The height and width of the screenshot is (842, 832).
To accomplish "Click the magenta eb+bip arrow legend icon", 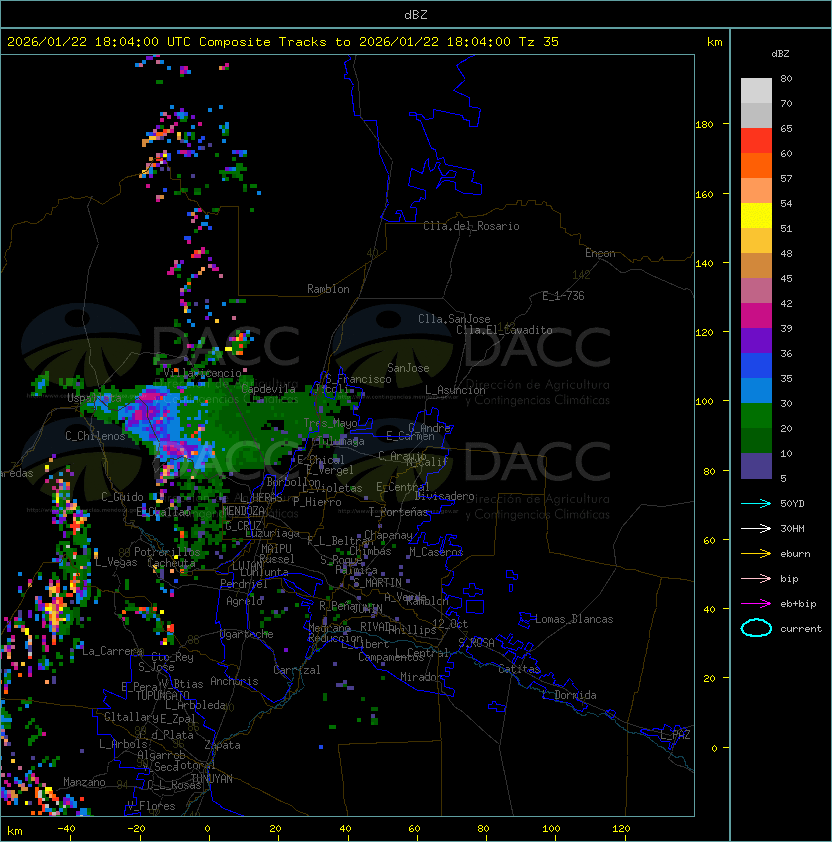I will tap(756, 604).
